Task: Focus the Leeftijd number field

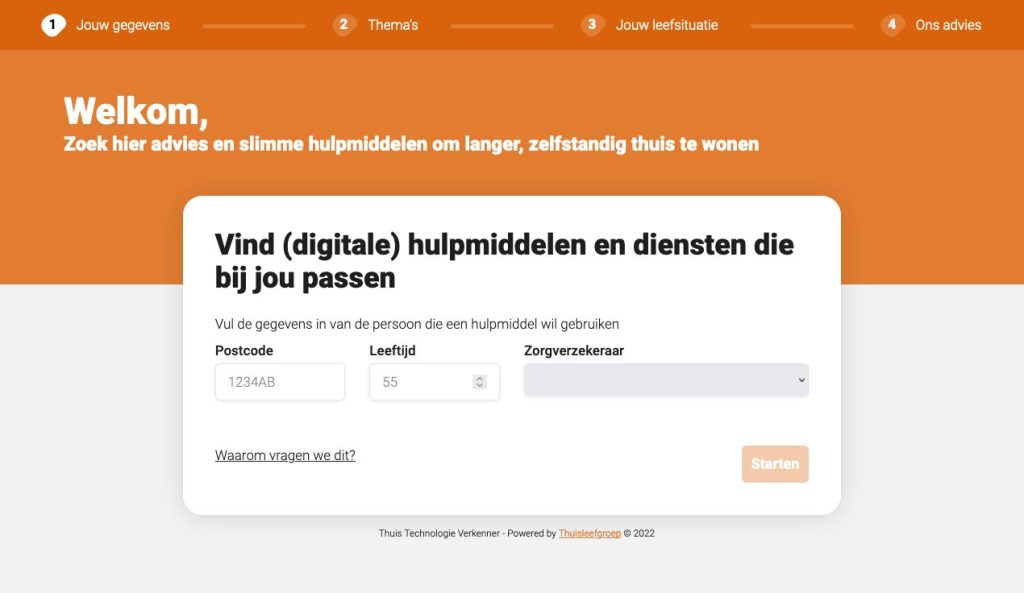Action: click(434, 382)
